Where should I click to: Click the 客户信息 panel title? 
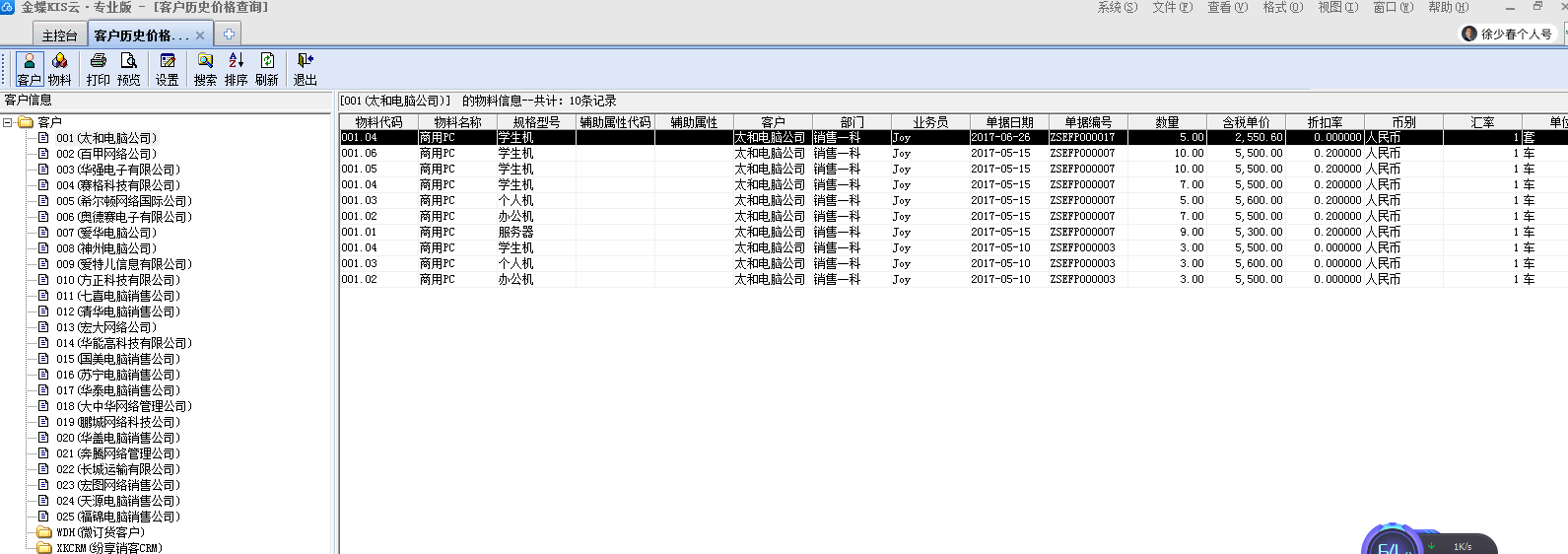coord(28,101)
